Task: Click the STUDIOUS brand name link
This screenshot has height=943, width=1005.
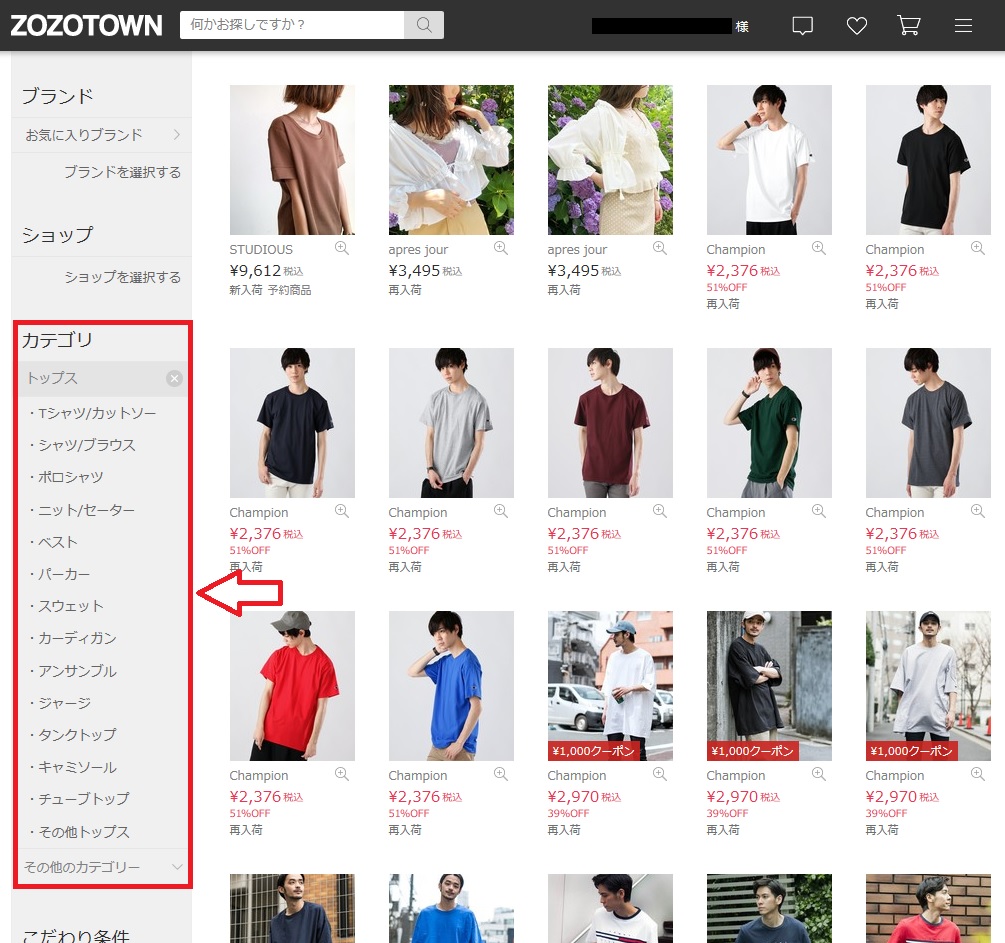Action: coord(261,249)
